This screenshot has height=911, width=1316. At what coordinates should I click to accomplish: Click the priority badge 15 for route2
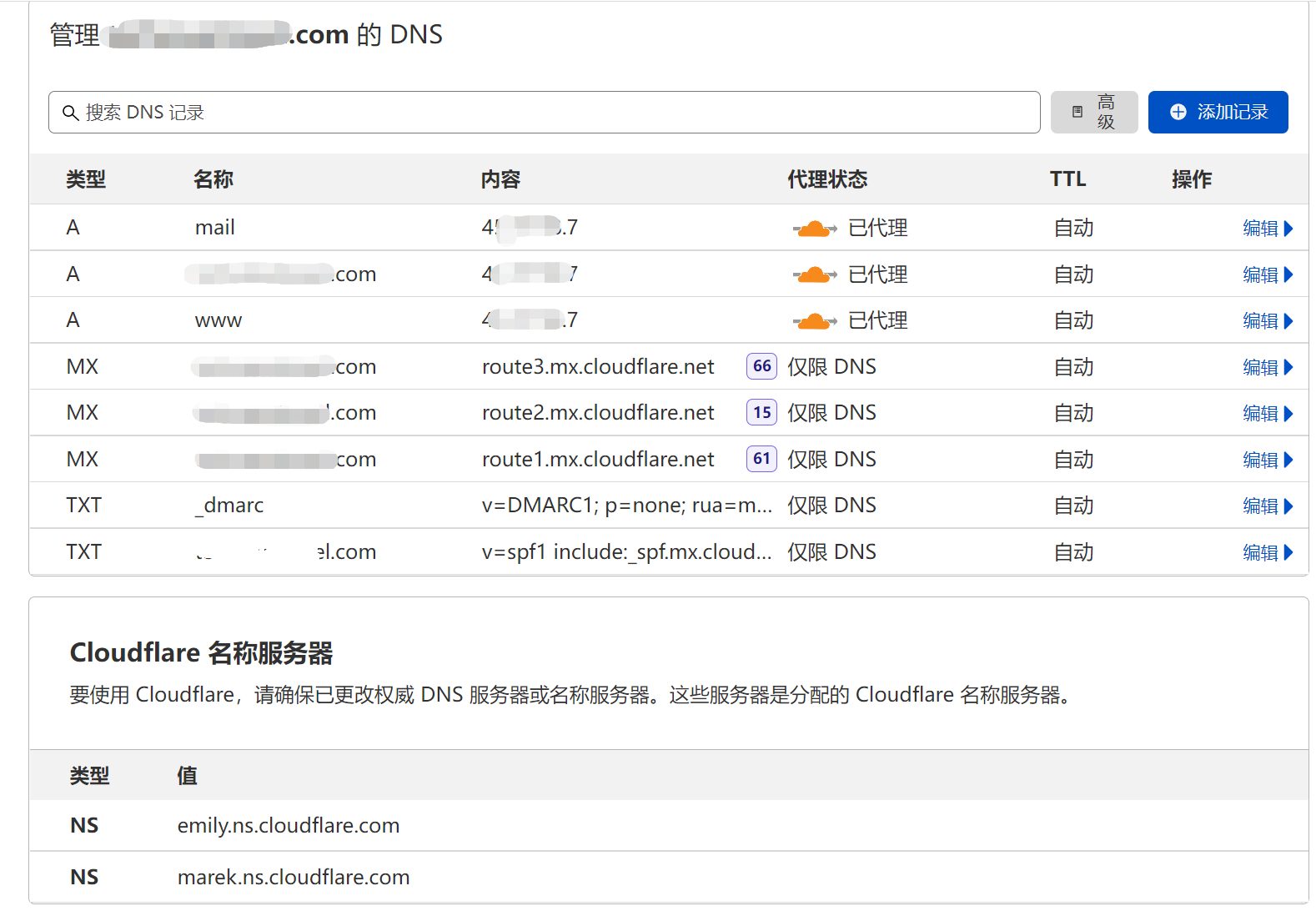pos(761,412)
